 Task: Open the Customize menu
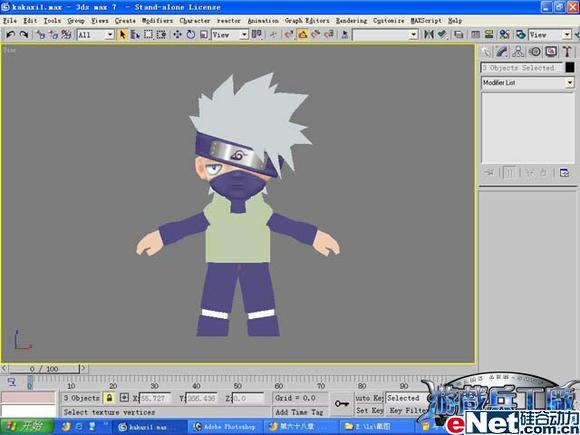389,21
